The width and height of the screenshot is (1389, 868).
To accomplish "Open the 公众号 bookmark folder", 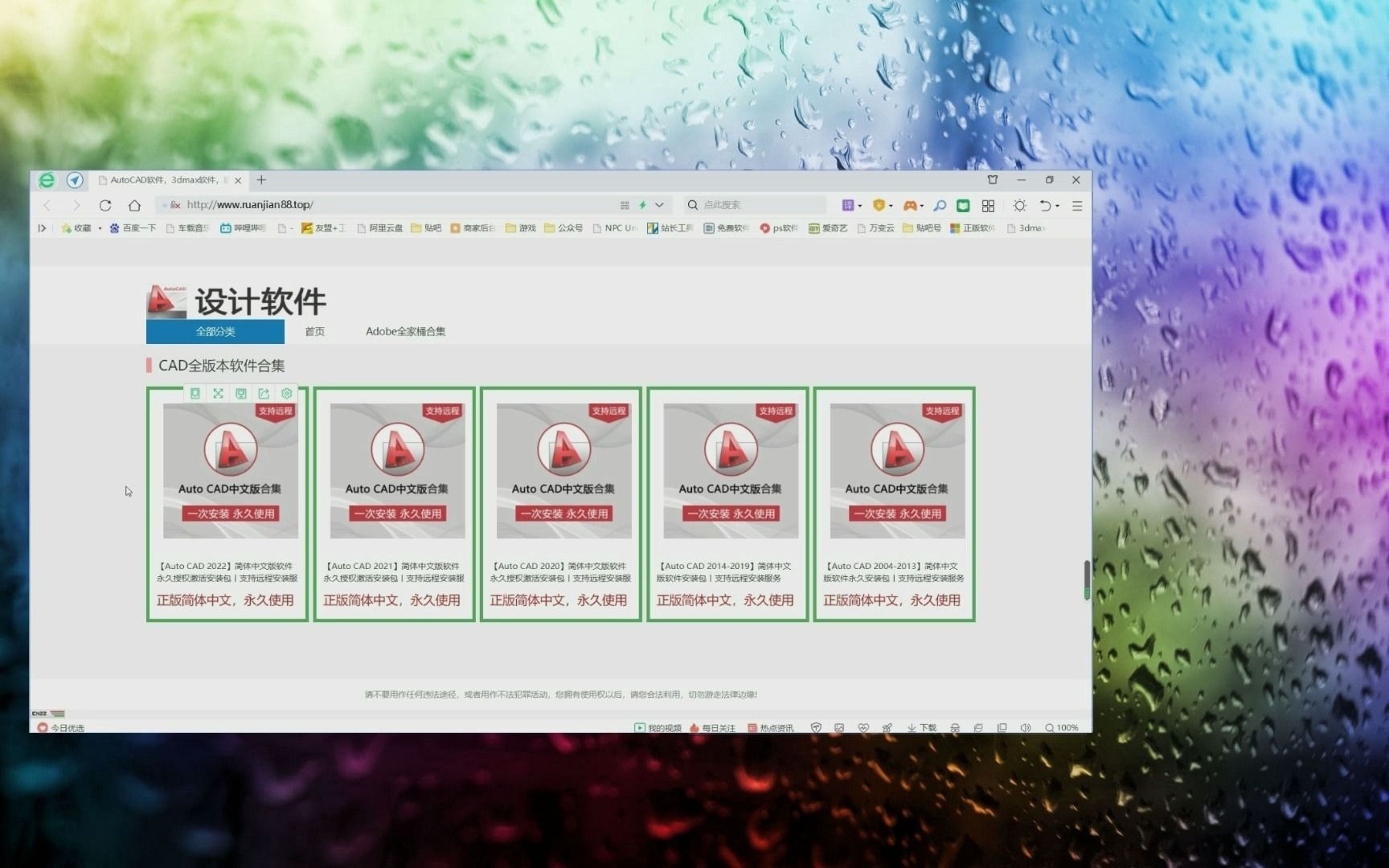I will pyautogui.click(x=563, y=228).
